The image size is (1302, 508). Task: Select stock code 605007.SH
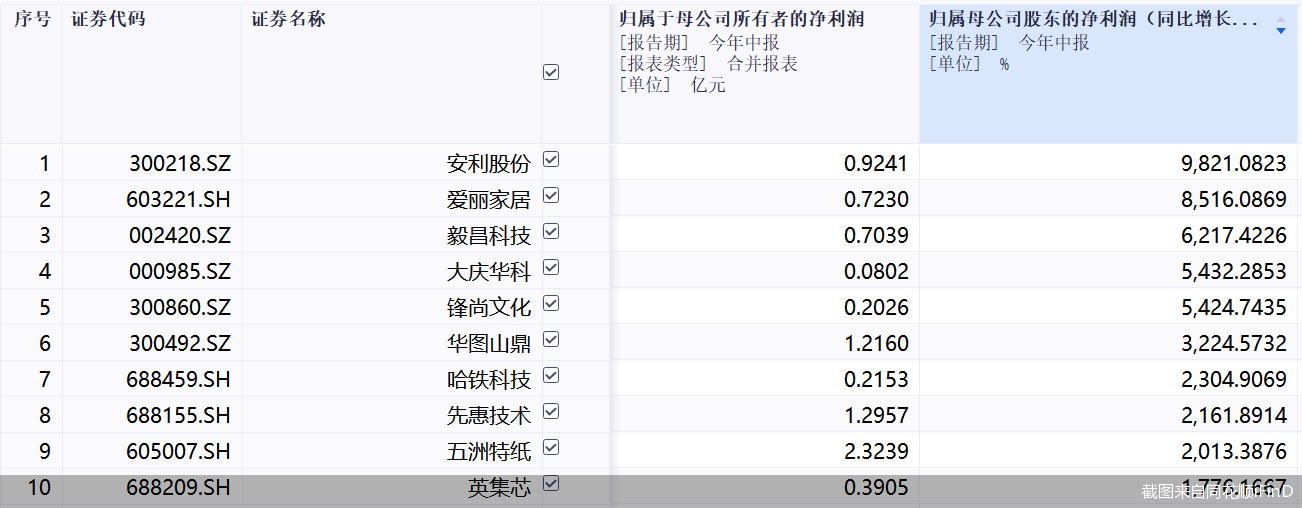[x=179, y=452]
